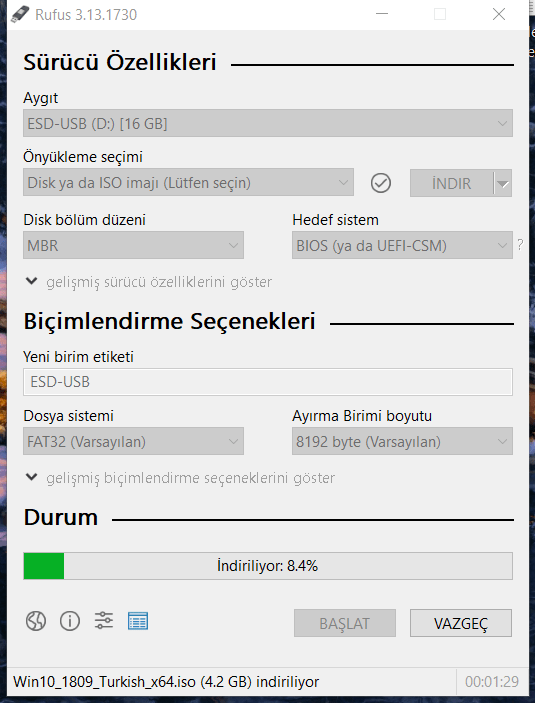Open the settings sliders icon
The height and width of the screenshot is (703, 535).
(x=104, y=621)
